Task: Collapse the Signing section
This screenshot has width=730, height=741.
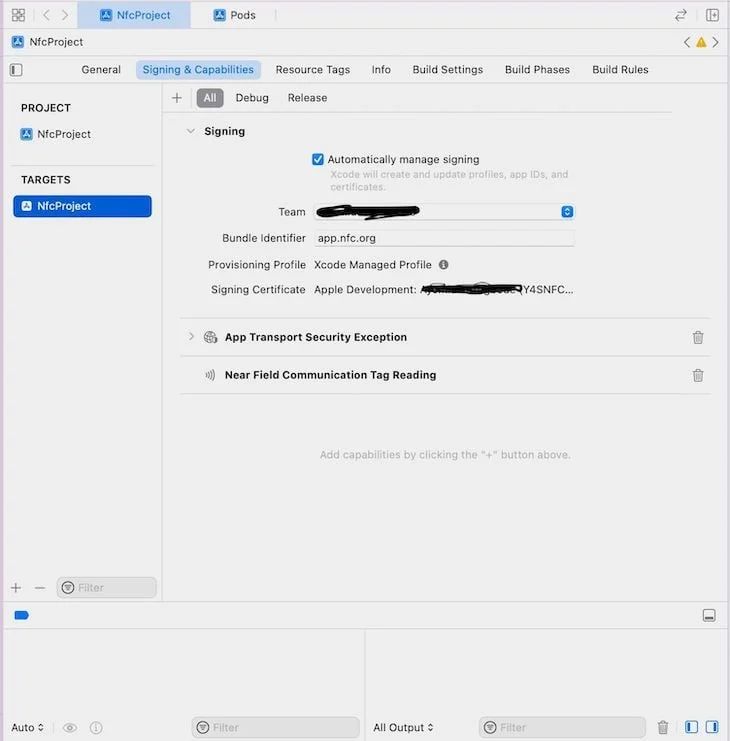Action: tap(191, 131)
